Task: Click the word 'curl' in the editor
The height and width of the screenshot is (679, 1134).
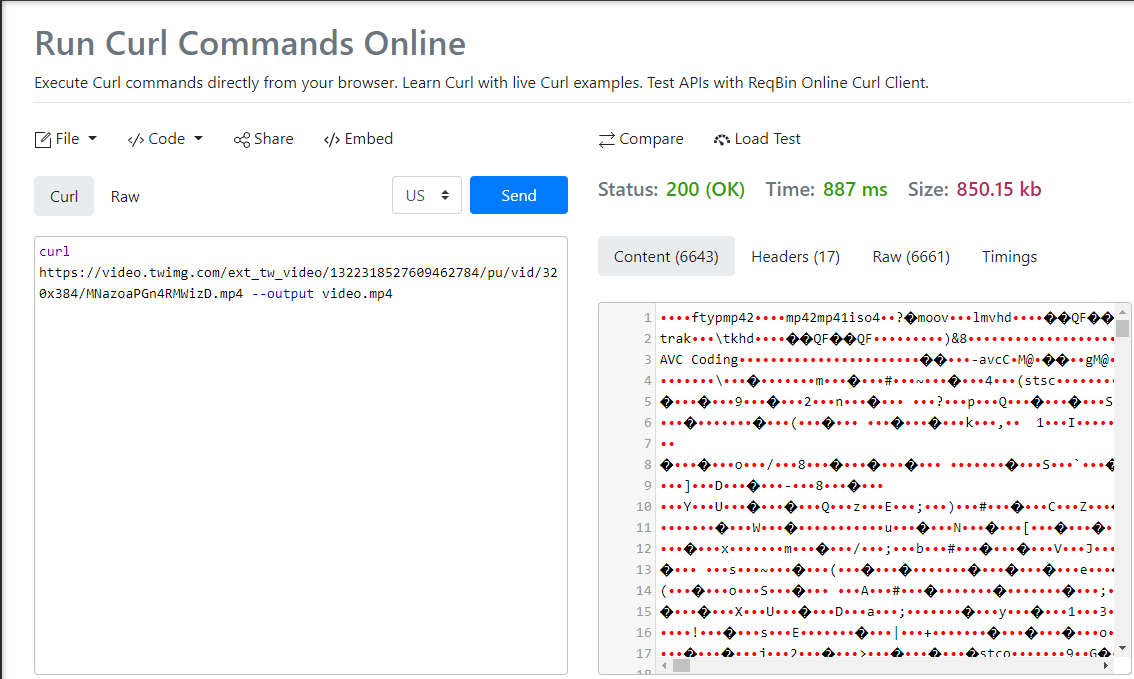Action: (x=54, y=252)
